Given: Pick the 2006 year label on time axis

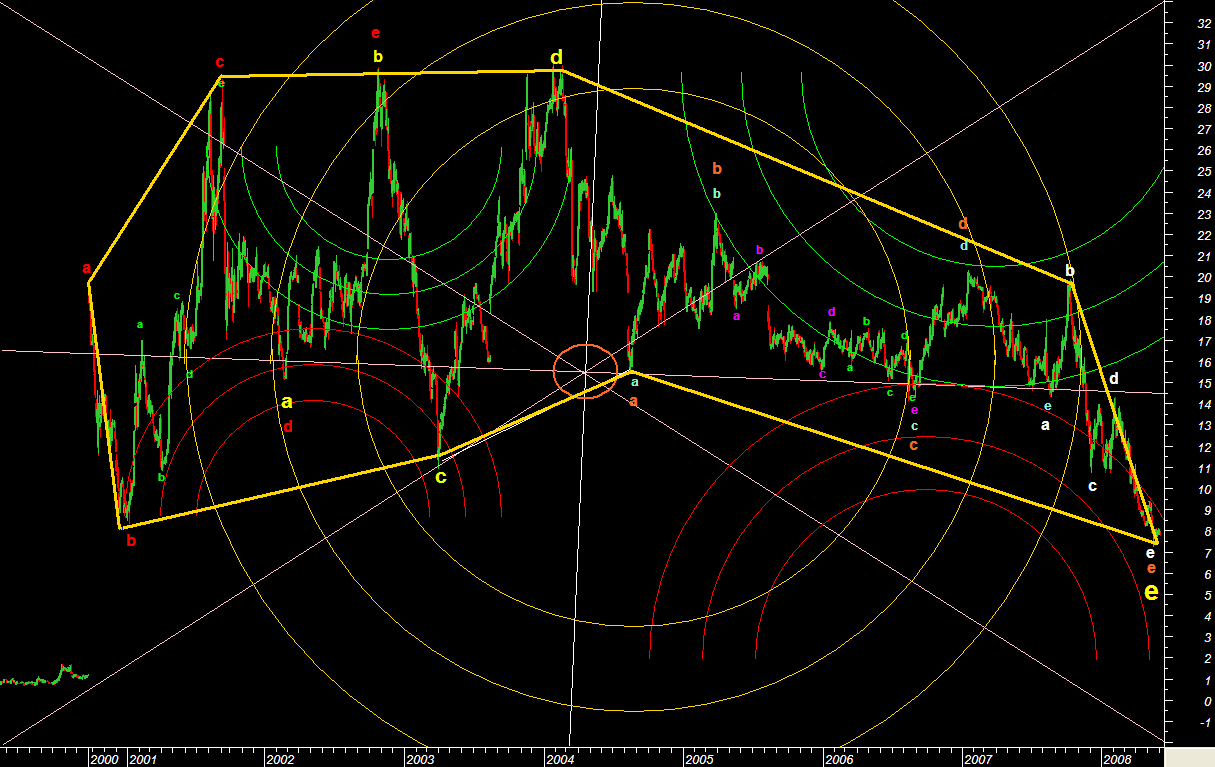Looking at the screenshot, I should pos(840,760).
